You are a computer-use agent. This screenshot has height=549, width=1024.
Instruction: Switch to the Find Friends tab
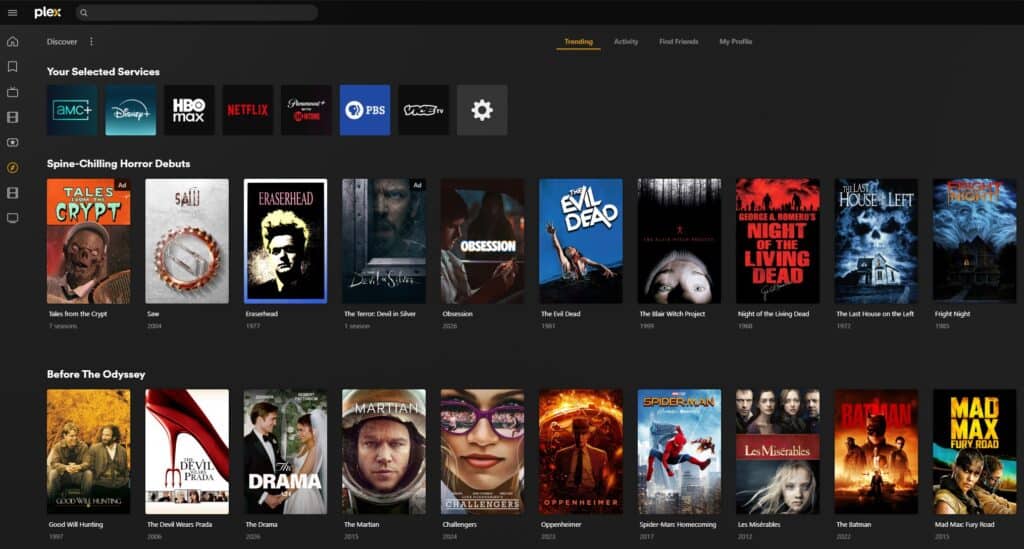[x=679, y=42]
